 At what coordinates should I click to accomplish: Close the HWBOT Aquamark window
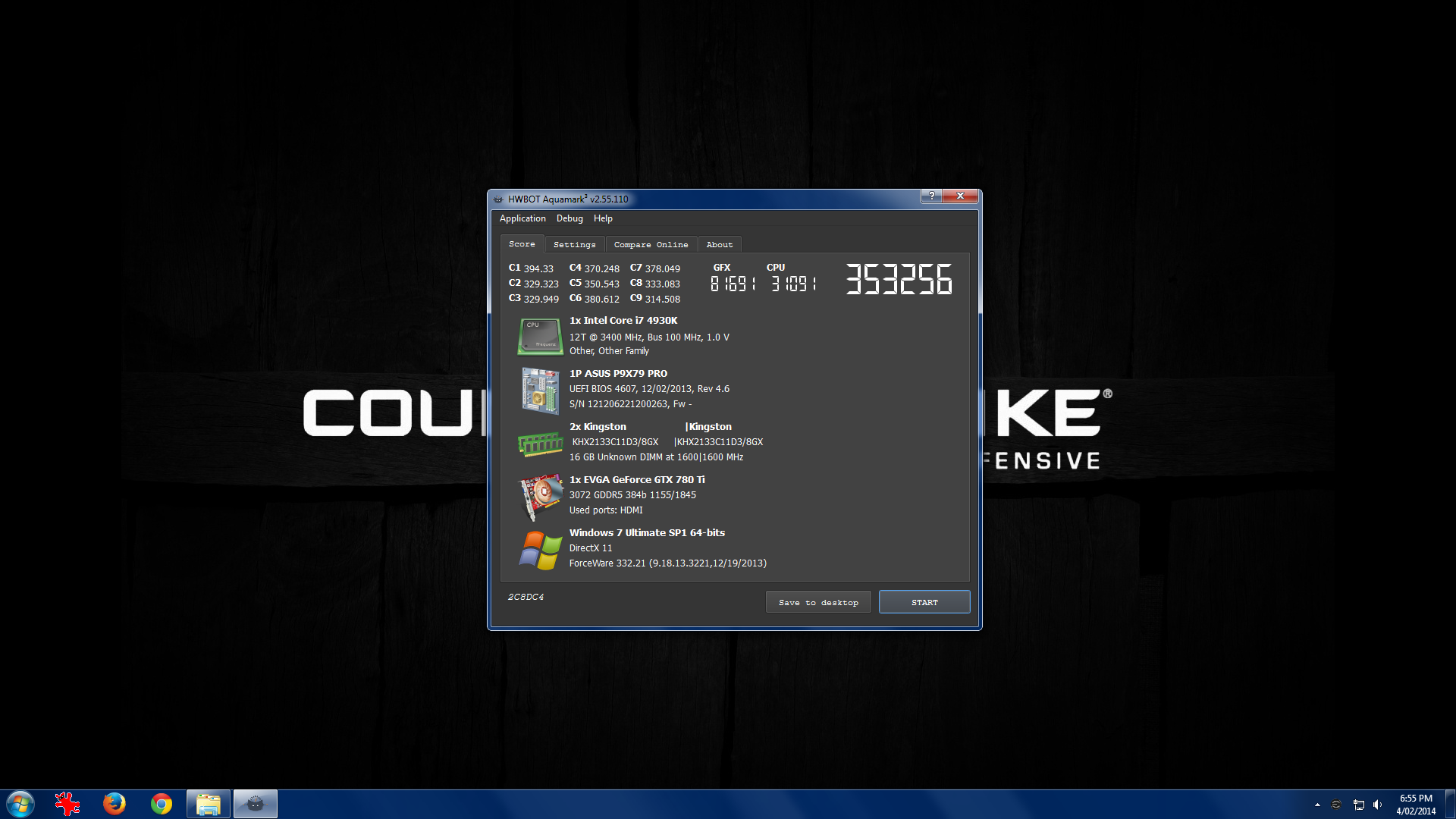(x=961, y=196)
